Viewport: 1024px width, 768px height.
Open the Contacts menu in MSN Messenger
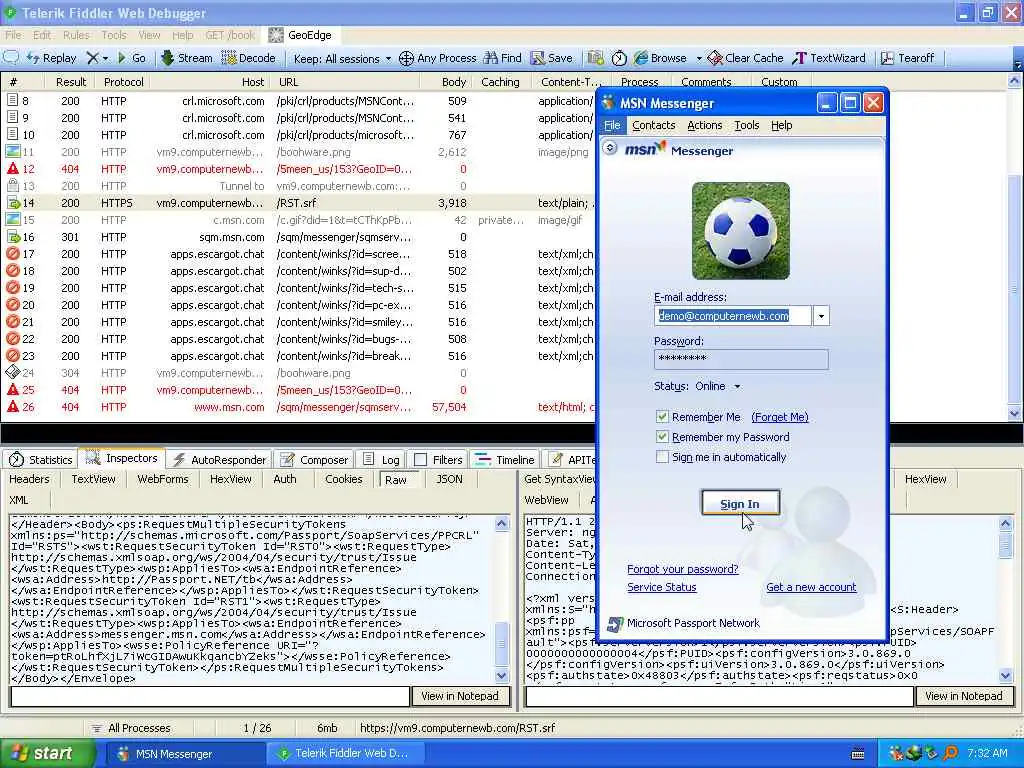pos(653,125)
